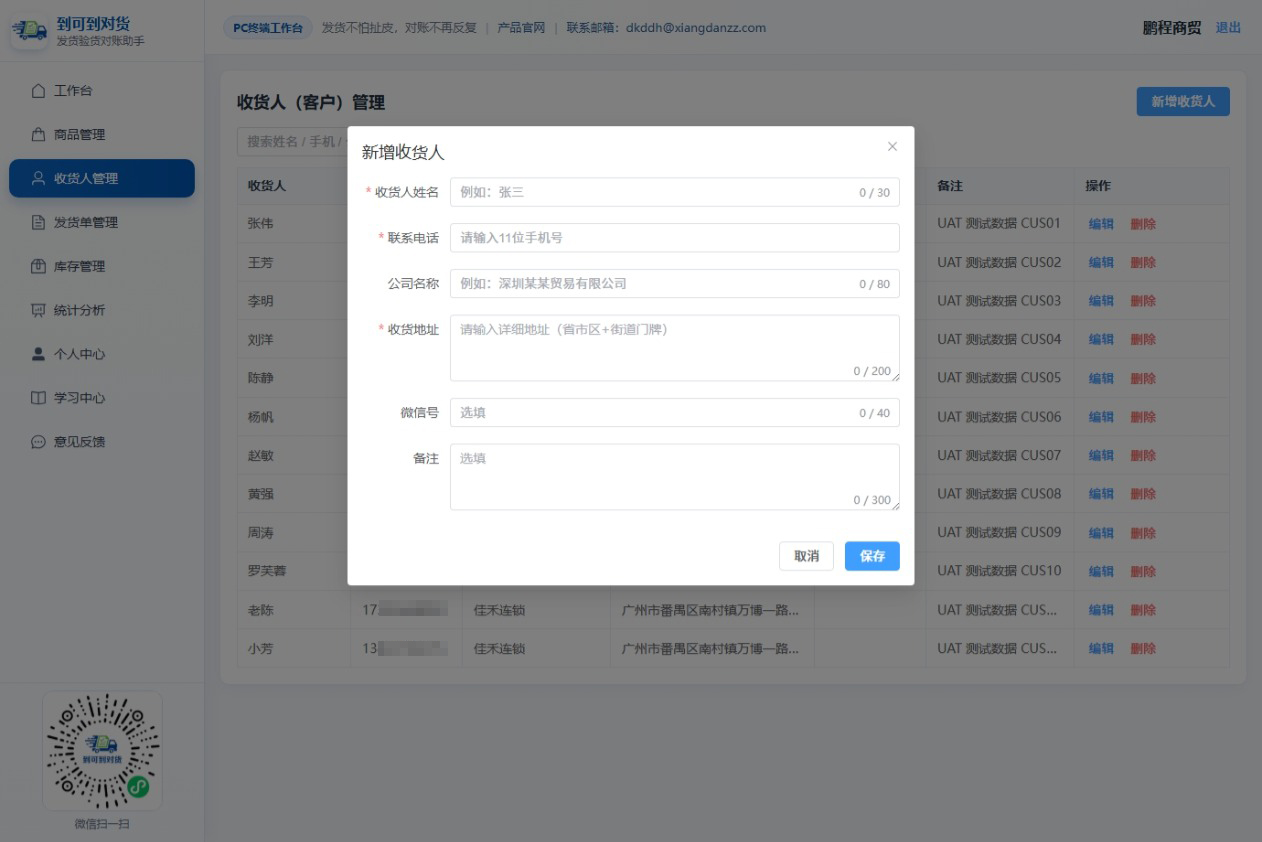Click the 收货人姓名 input field

tap(674, 193)
